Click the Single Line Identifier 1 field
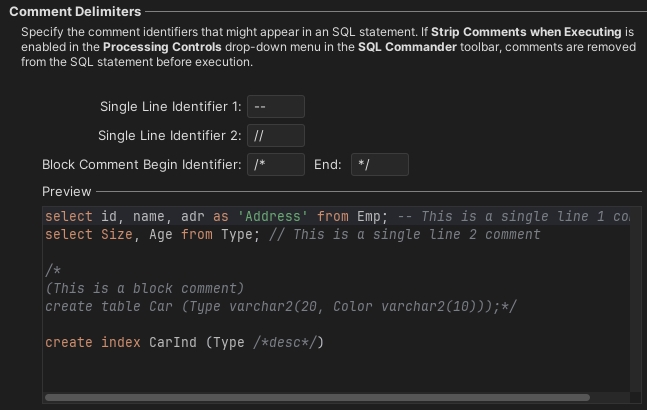Screen dimensions: 647x410 point(275,107)
